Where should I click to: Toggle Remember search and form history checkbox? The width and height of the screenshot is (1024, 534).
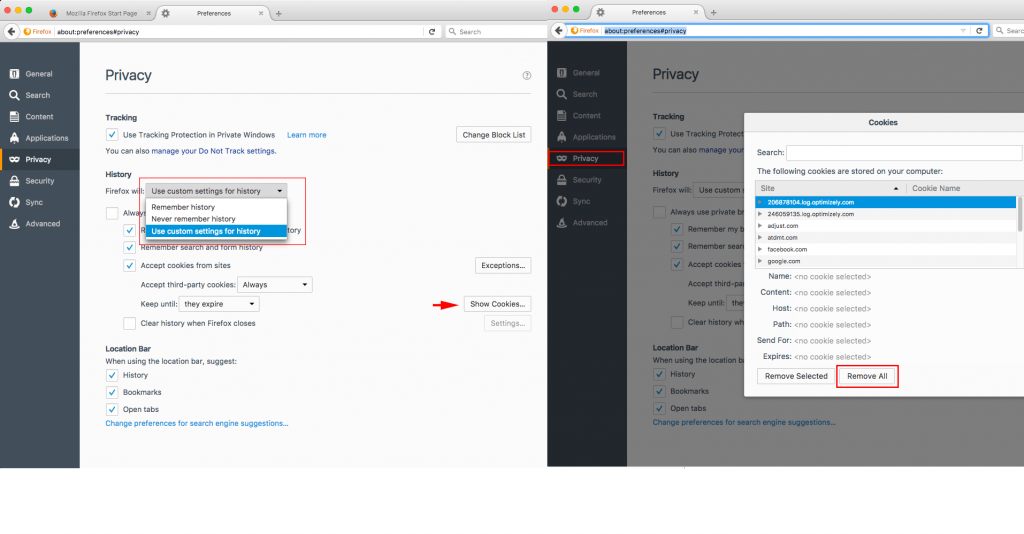coord(129,247)
